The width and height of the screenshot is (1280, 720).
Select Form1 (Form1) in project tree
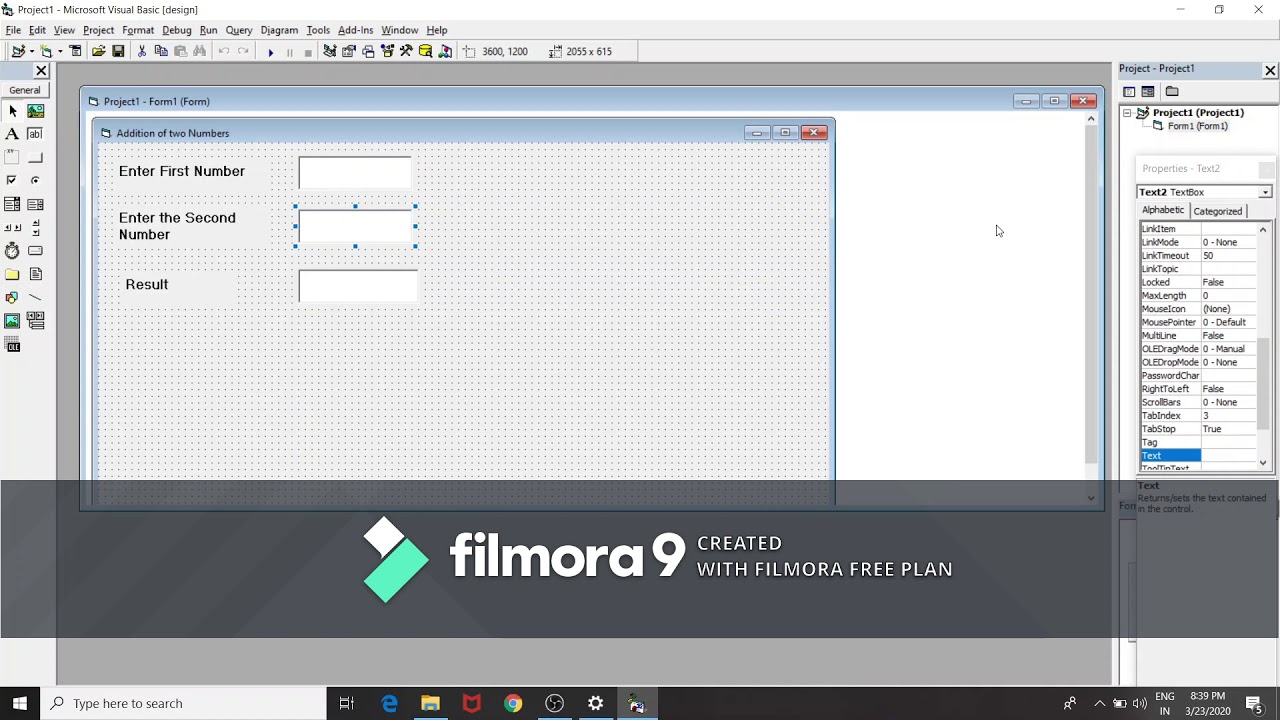point(1197,126)
